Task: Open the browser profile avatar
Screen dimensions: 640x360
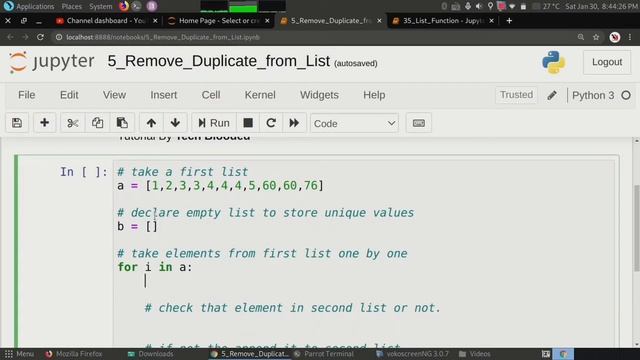Action: click(x=615, y=37)
